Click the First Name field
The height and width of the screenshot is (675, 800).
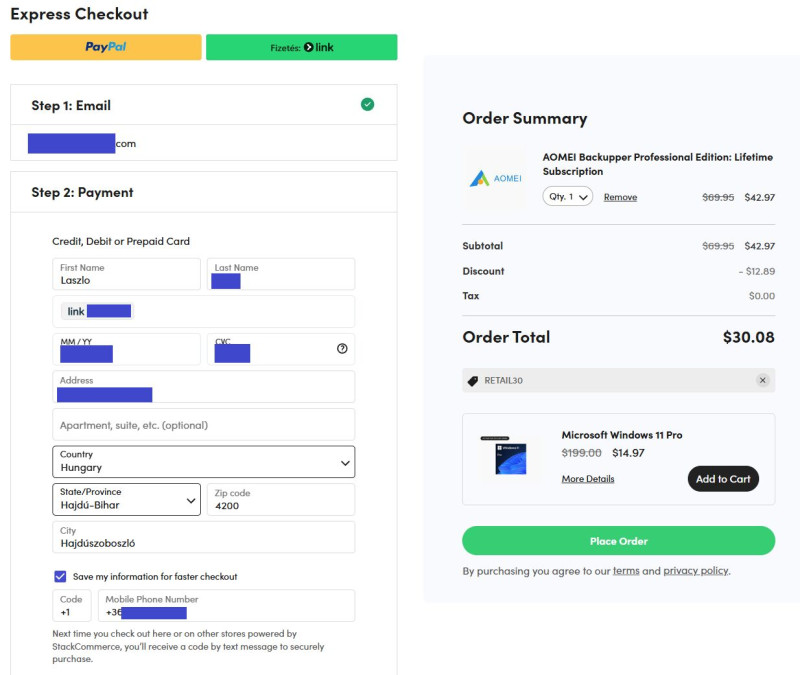pyautogui.click(x=127, y=274)
